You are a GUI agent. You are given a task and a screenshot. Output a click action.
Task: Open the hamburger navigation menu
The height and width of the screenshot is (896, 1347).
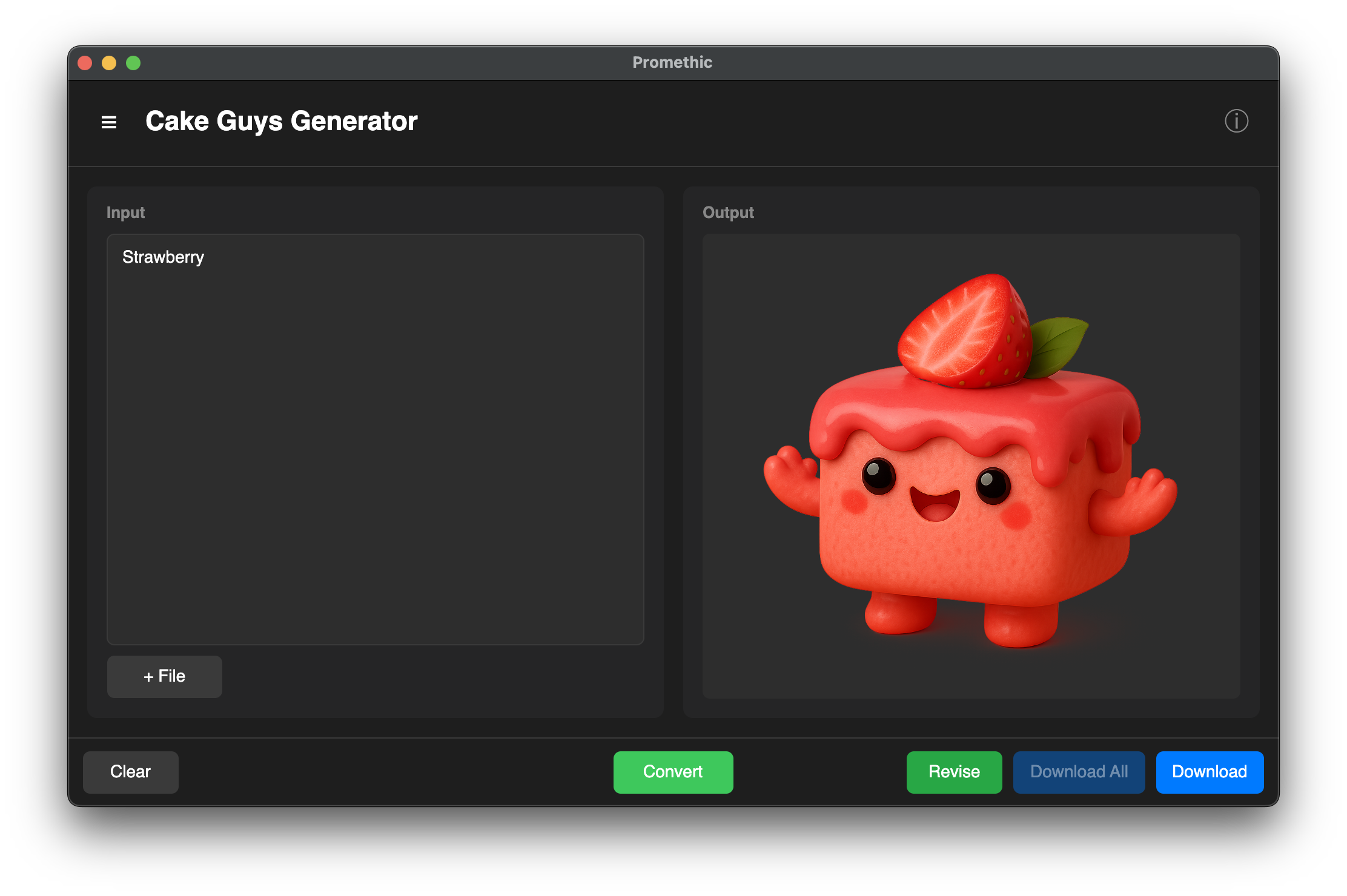109,122
